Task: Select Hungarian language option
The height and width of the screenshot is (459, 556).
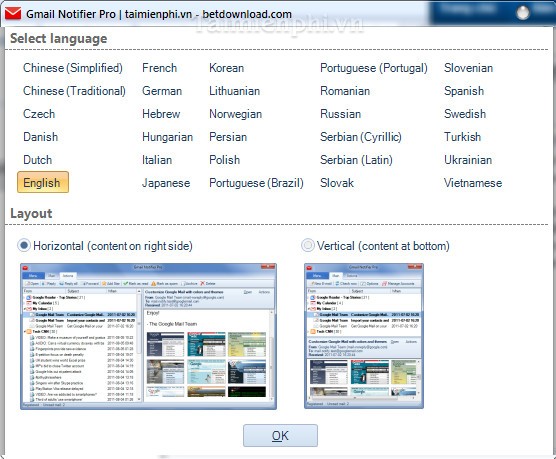Action: pyautogui.click(x=167, y=137)
